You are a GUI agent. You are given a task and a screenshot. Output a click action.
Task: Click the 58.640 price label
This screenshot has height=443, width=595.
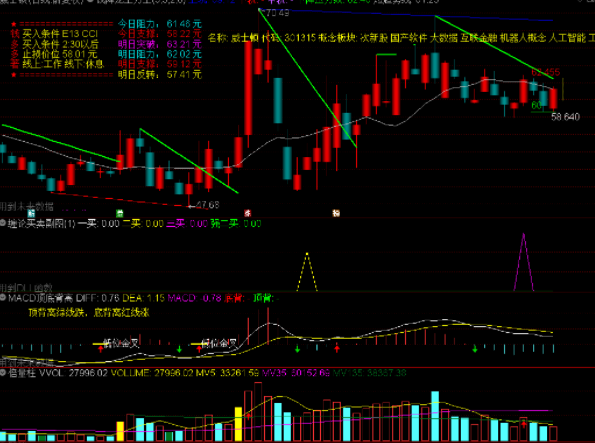(x=565, y=117)
